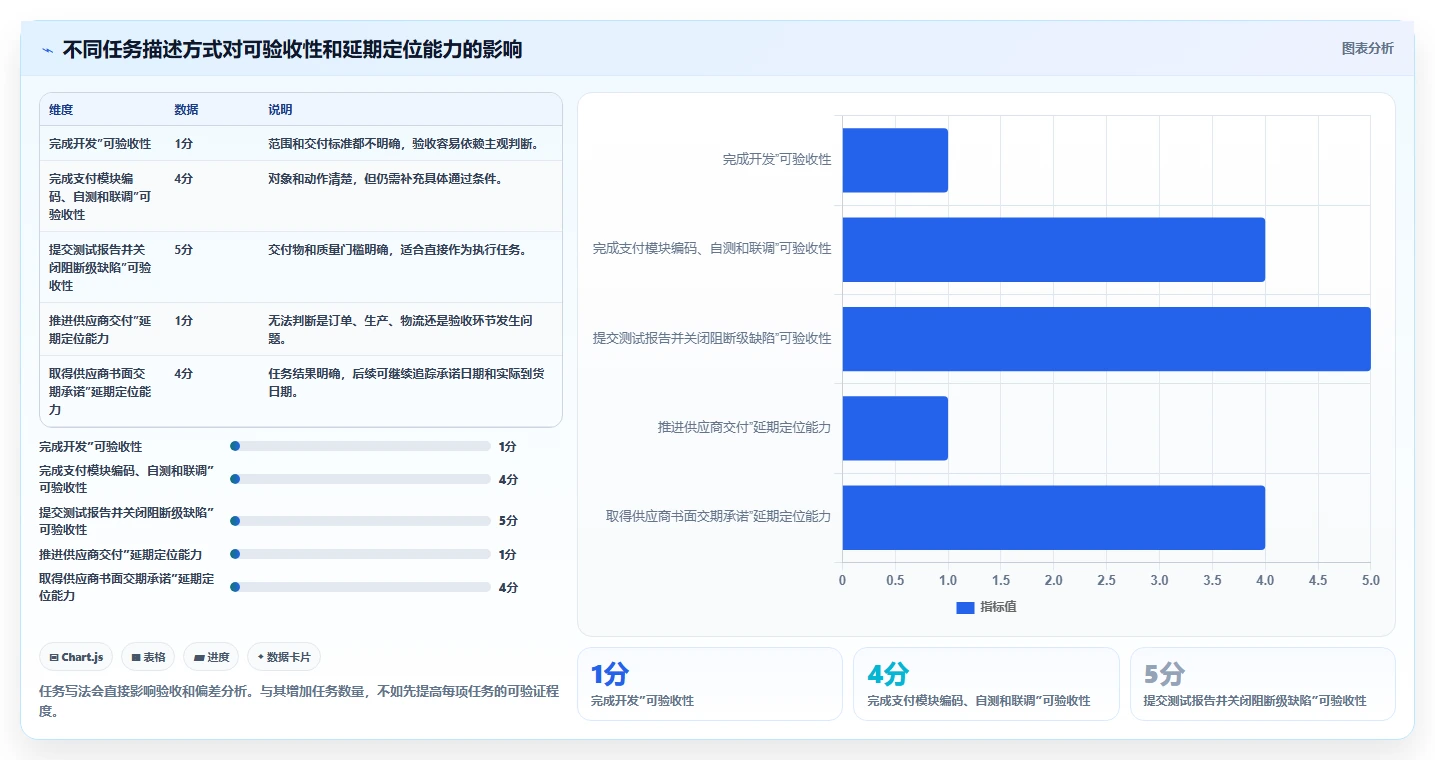Click the progress bar for 提交测试报告并关闭阻断级缺陷

[361, 520]
